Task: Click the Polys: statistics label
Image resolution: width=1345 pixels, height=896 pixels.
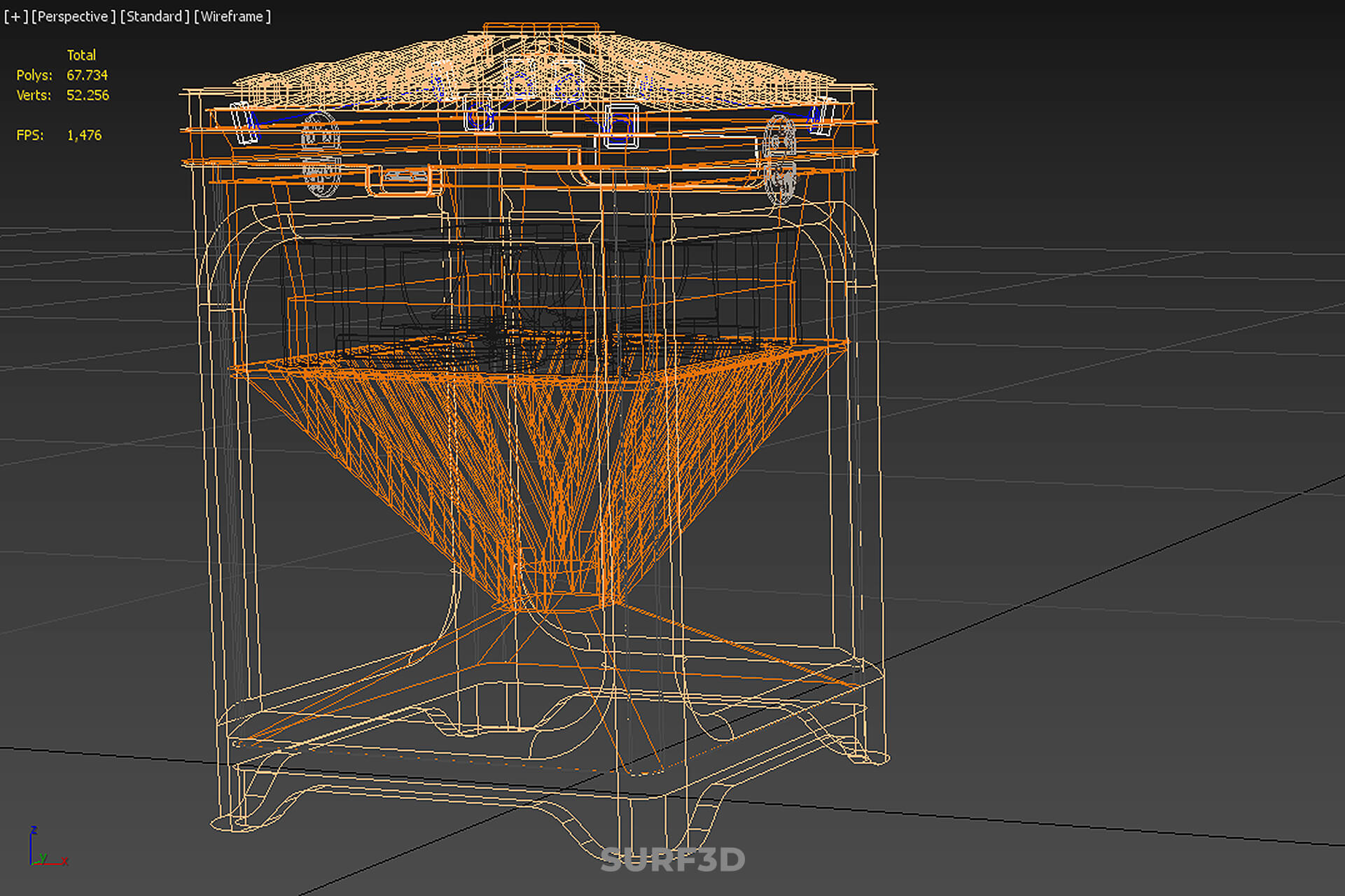Action: pos(34,75)
